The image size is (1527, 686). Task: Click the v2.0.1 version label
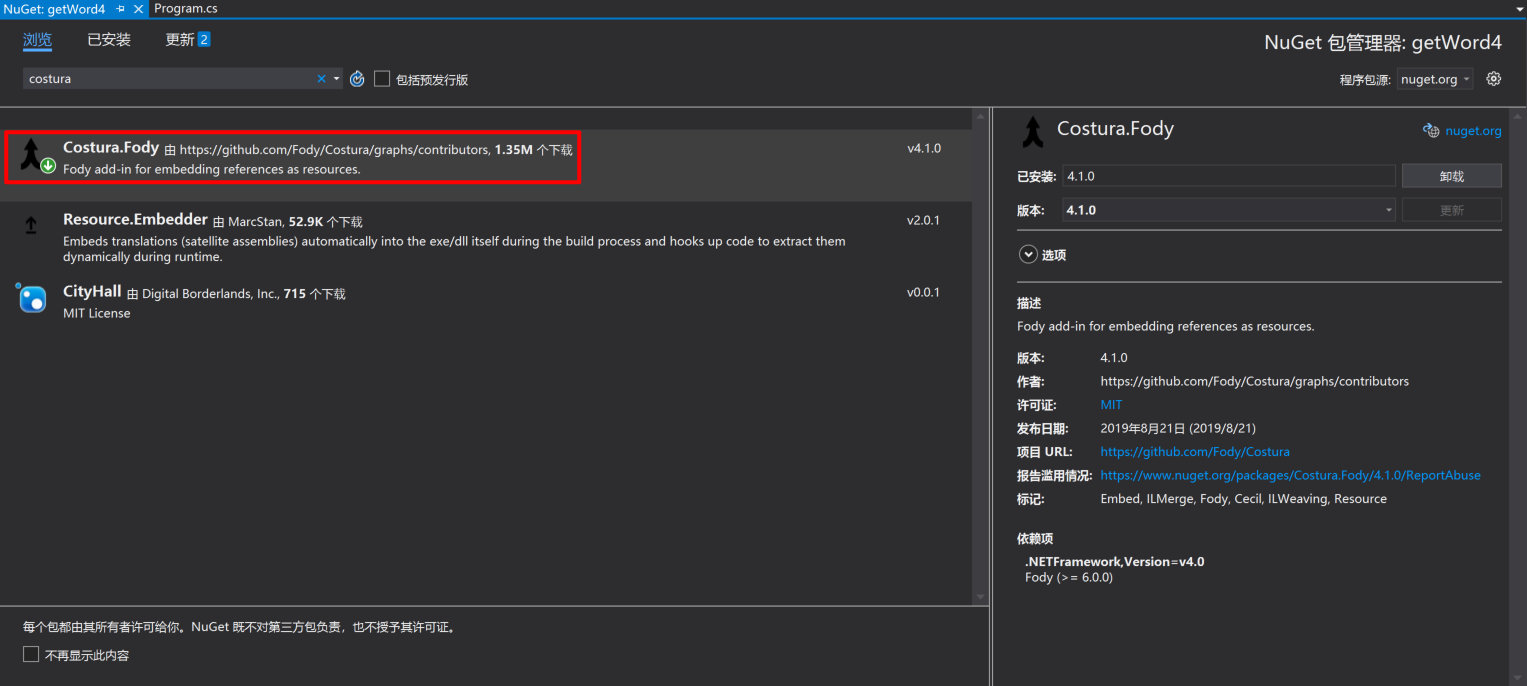(924, 221)
